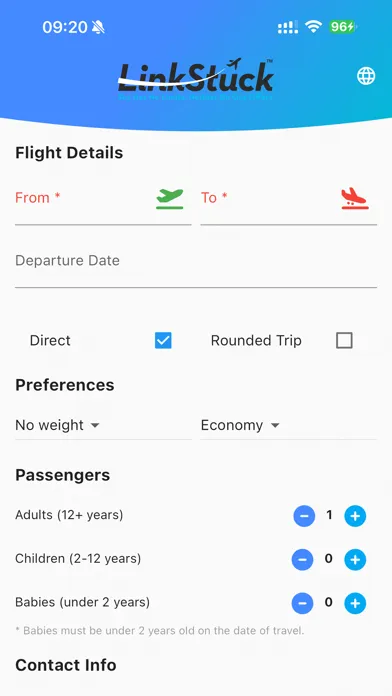The width and height of the screenshot is (392, 696).
Task: Decrease the Adults passenger count
Action: click(304, 516)
